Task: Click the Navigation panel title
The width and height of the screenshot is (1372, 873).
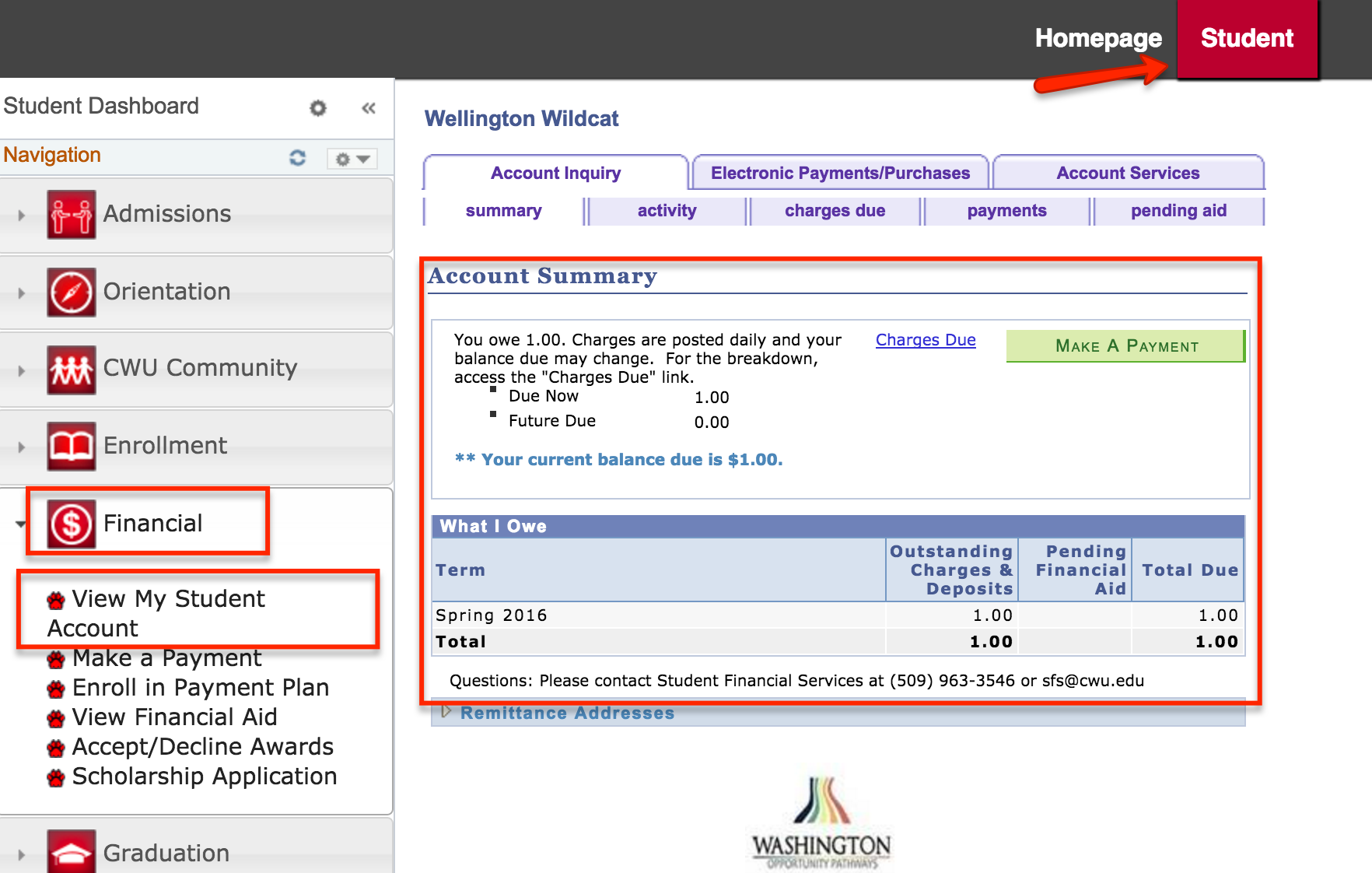Action: click(x=52, y=156)
